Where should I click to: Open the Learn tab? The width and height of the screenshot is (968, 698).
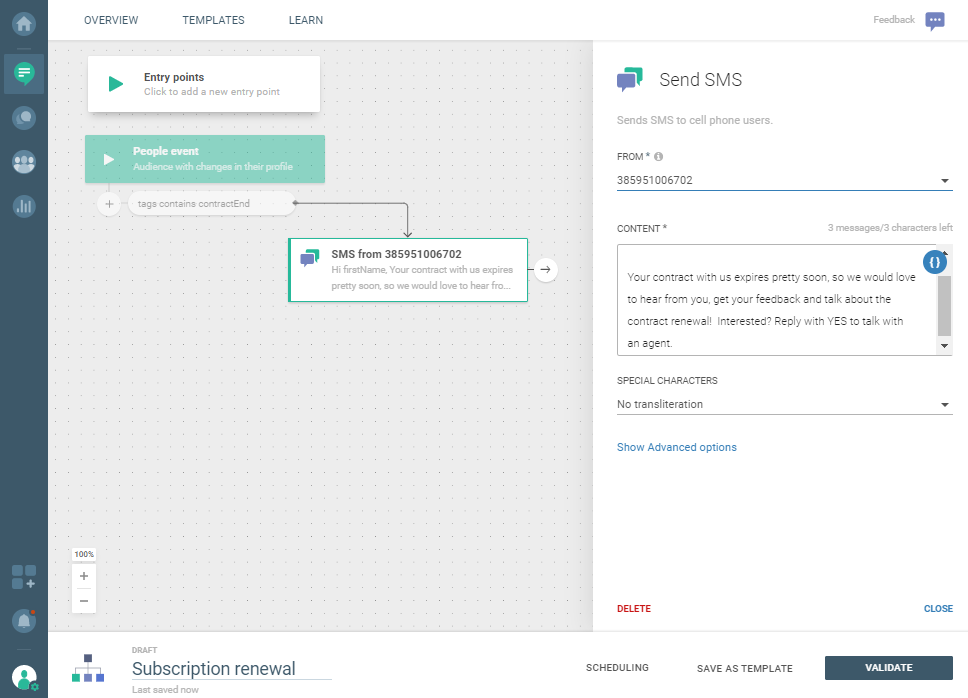point(305,20)
